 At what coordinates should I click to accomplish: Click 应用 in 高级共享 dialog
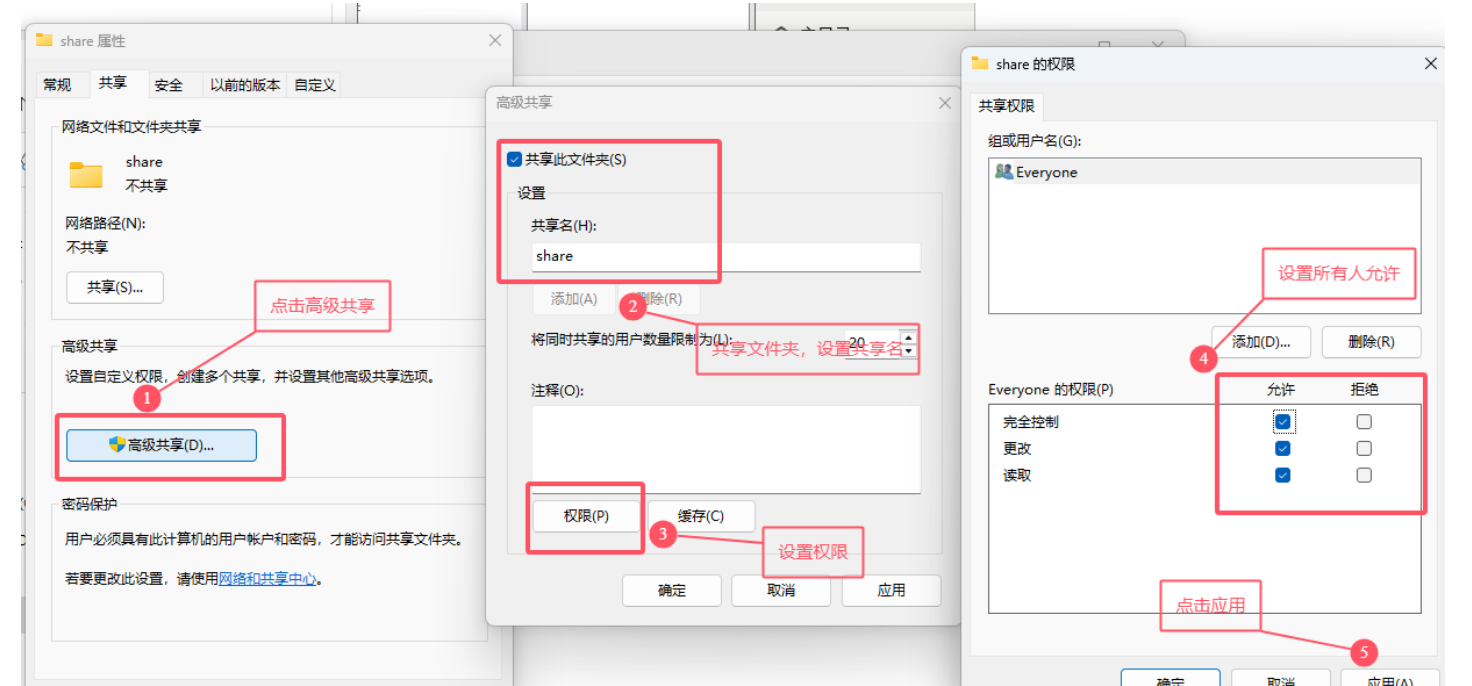click(x=891, y=590)
